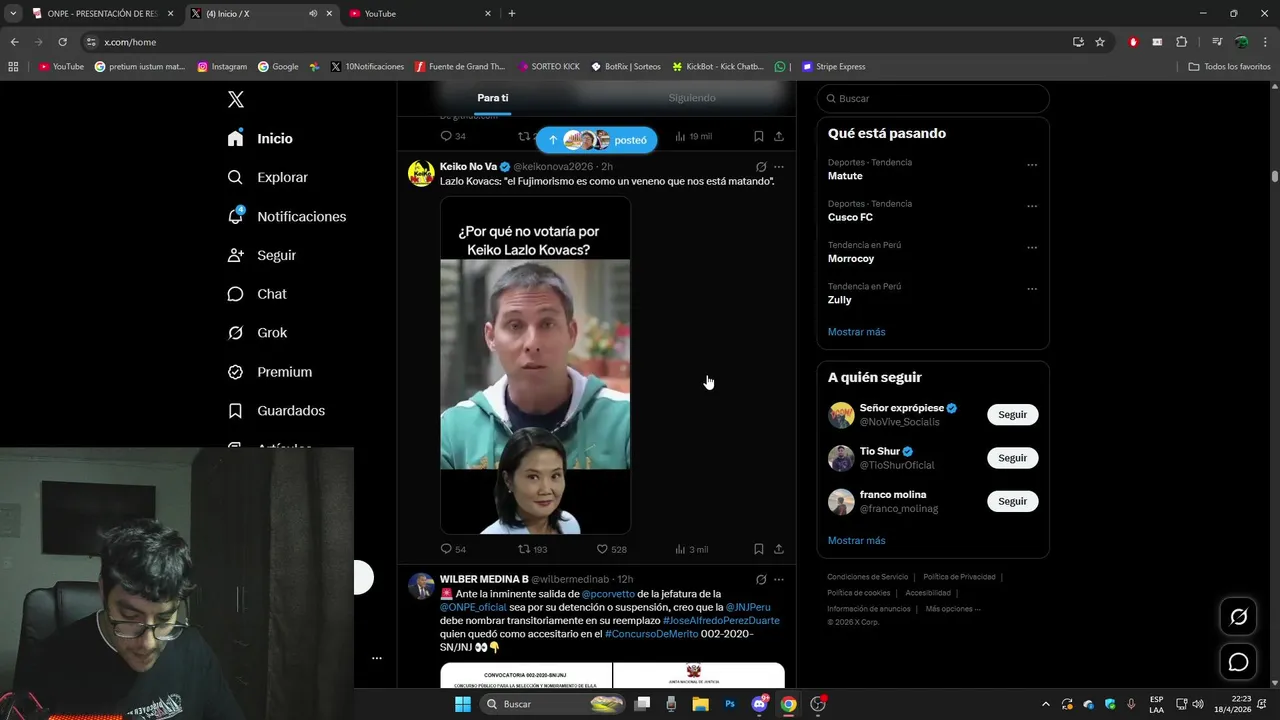This screenshot has width=1280, height=720.
Task: Open #ConcursoDeMerito hashtag link
Action: tap(651, 634)
